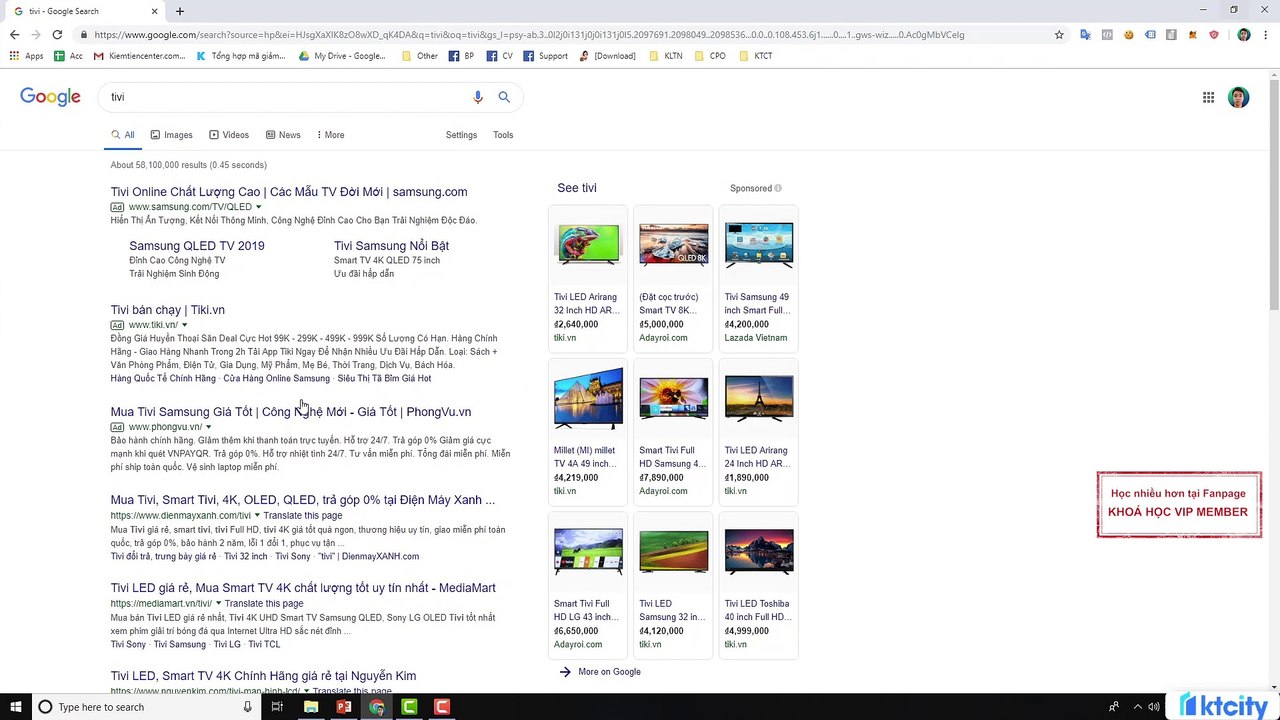The width and height of the screenshot is (1280, 720).
Task: Expand the phongvu.vn ad URL dropdown arrow
Action: click(x=208, y=427)
